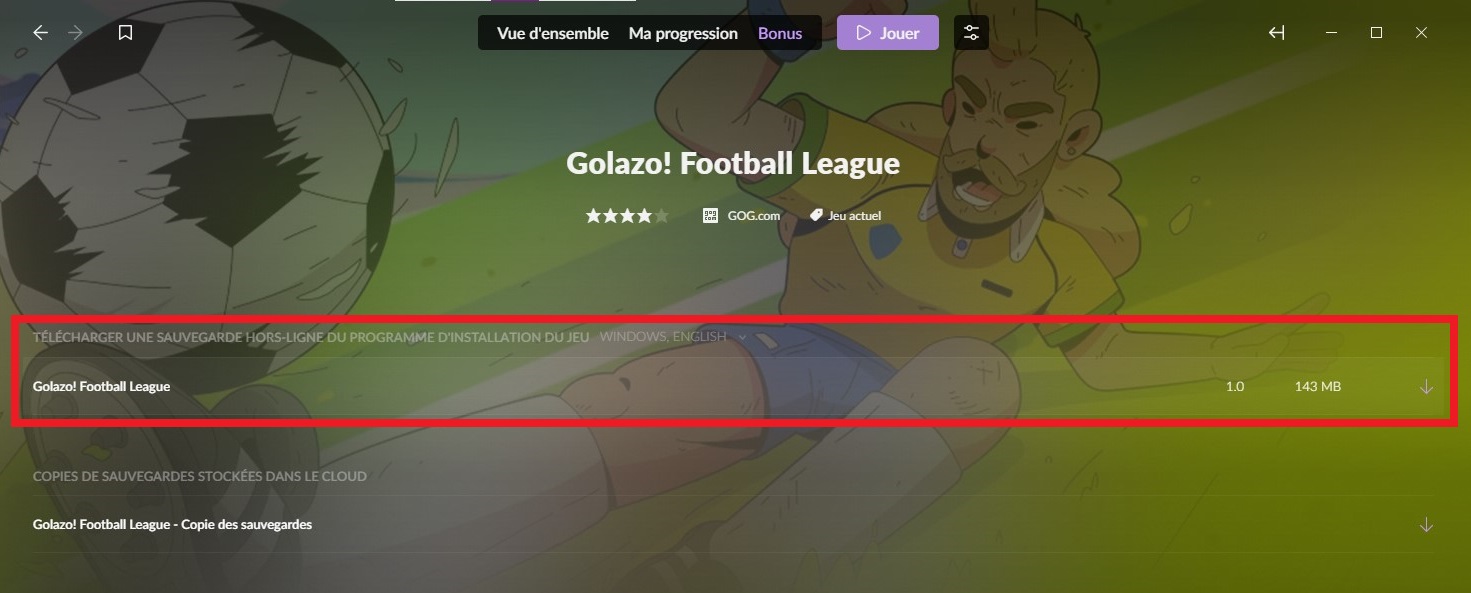Go back with the left arrow icon
The height and width of the screenshot is (593, 1471).
tap(40, 33)
